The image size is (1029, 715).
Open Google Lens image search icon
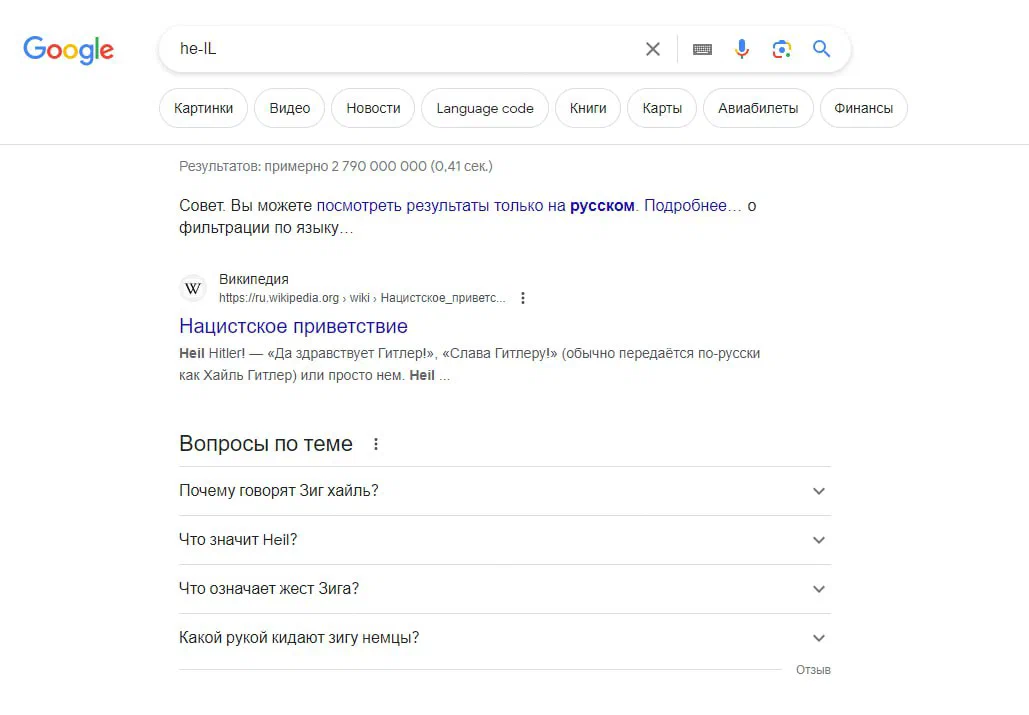coord(782,49)
